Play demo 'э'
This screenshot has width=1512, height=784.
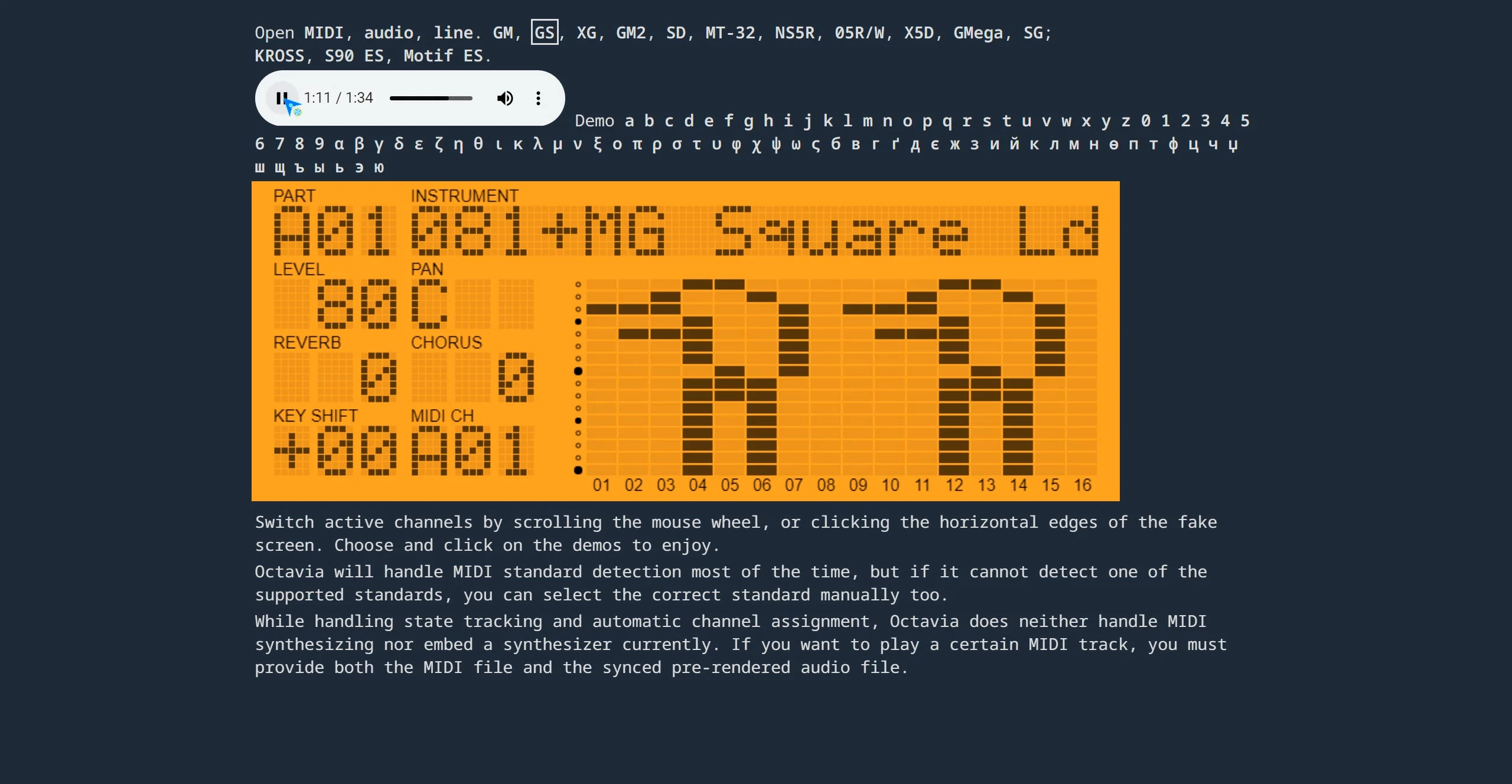point(359,167)
